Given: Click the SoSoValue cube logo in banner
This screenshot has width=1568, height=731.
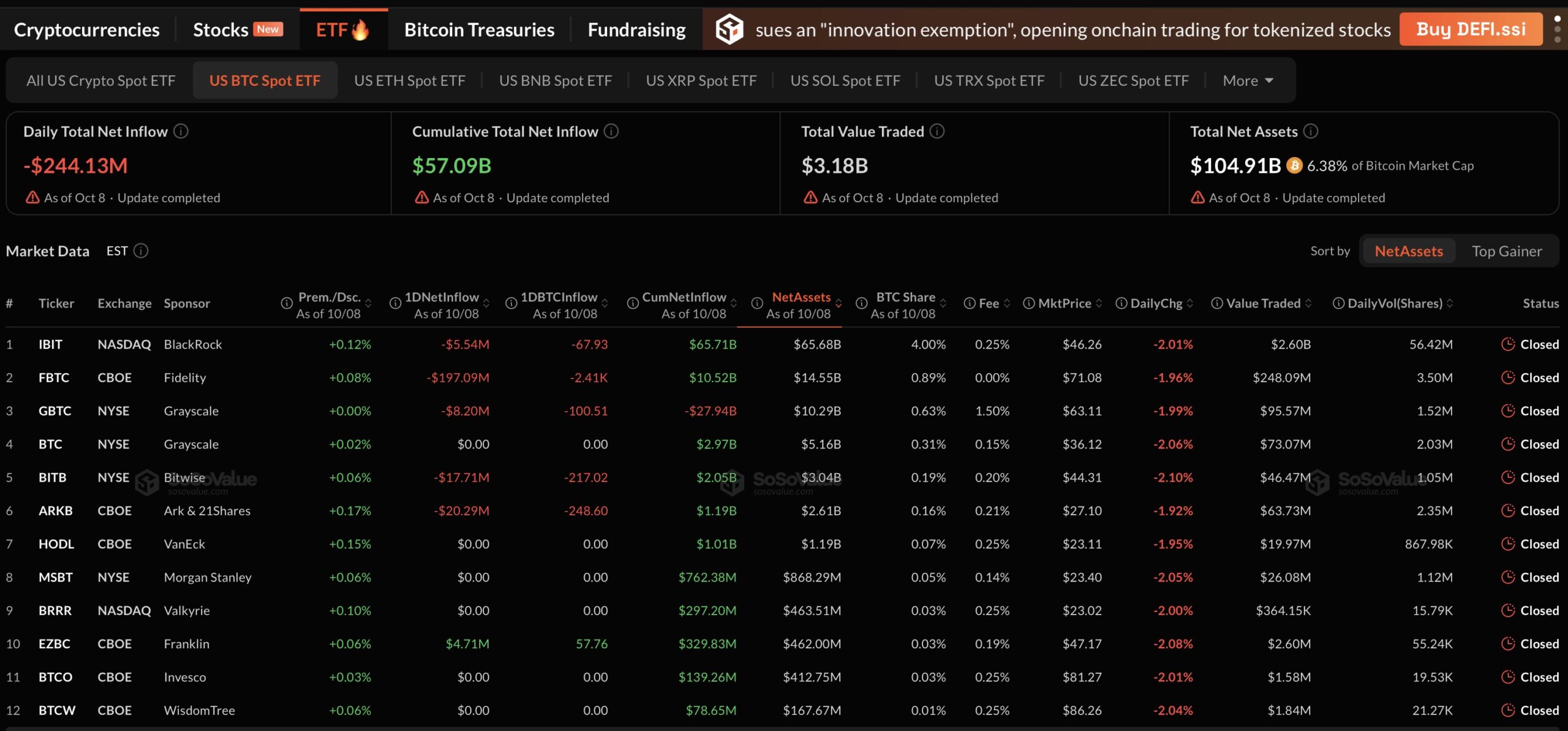Looking at the screenshot, I should coord(729,29).
